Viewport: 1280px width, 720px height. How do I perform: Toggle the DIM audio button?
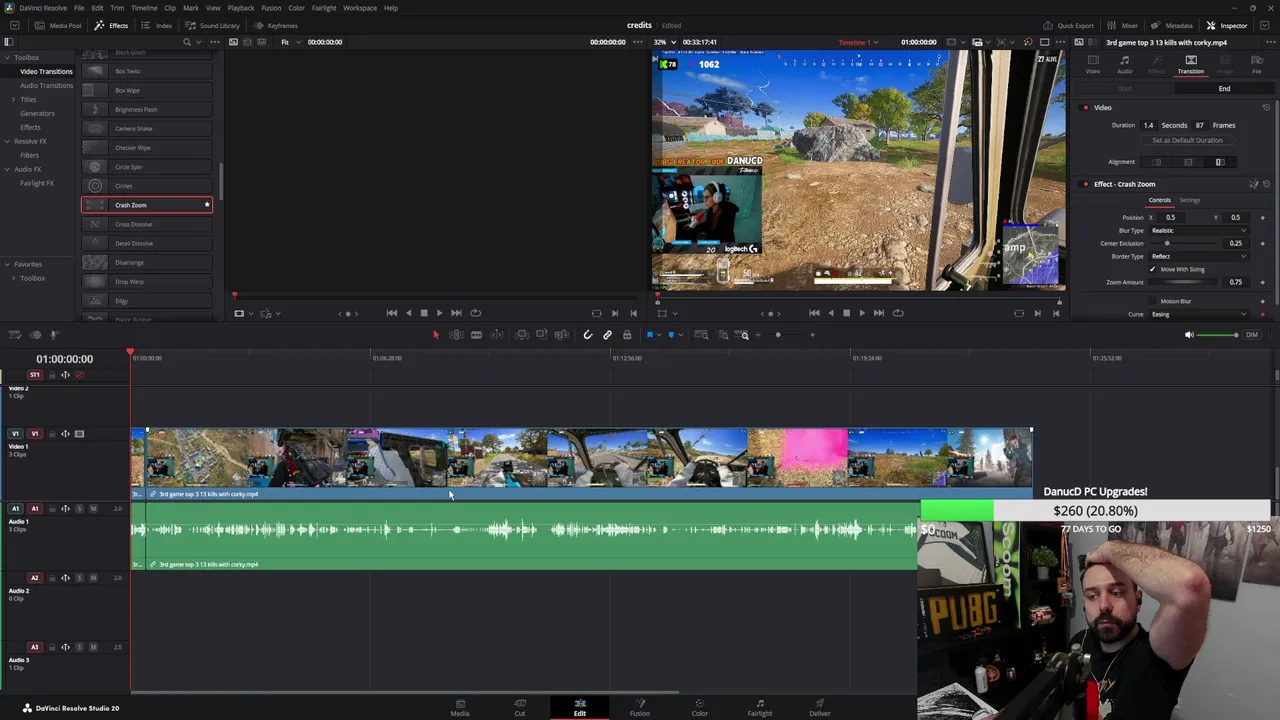pos(1251,335)
